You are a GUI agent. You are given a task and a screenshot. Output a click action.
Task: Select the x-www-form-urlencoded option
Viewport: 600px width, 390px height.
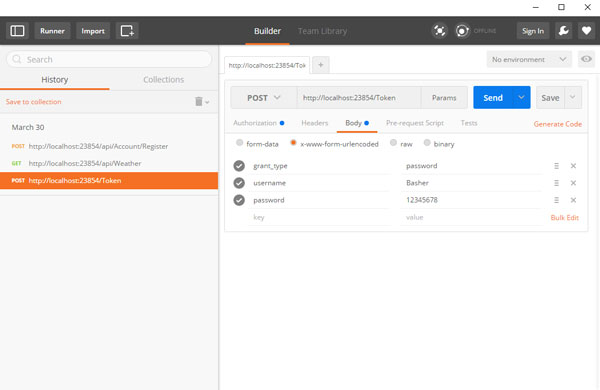coord(293,143)
